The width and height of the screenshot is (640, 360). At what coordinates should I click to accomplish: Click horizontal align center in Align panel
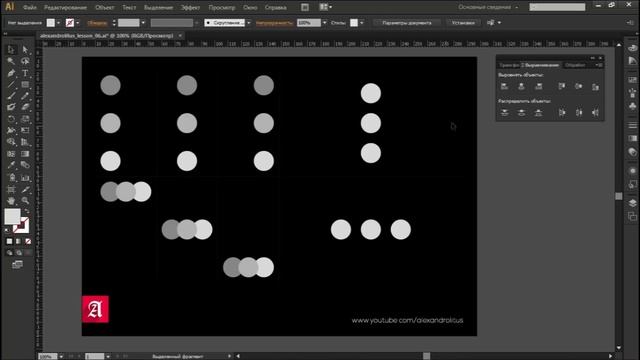pos(521,86)
